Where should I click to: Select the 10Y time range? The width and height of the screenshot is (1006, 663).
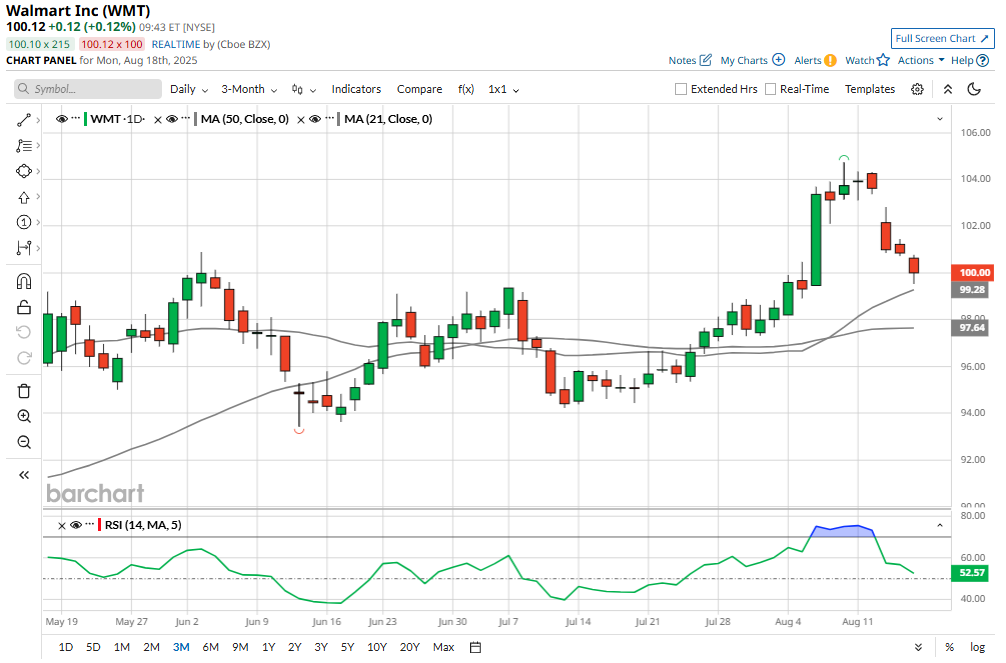377,647
